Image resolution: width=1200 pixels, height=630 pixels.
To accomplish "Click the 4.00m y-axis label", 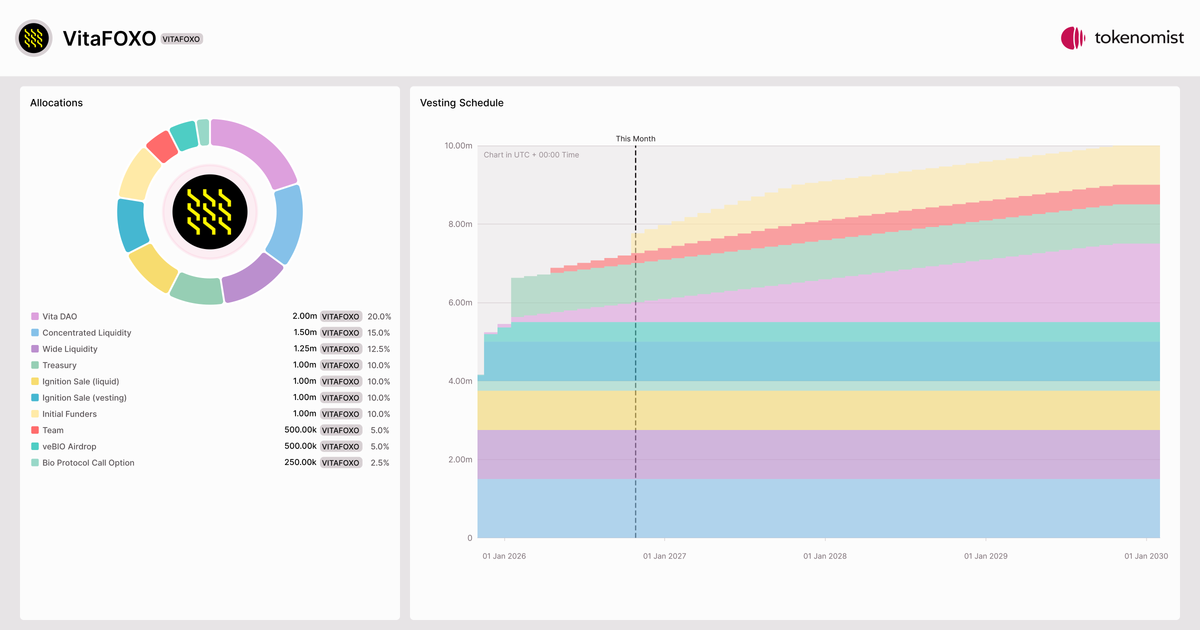I will (x=460, y=381).
